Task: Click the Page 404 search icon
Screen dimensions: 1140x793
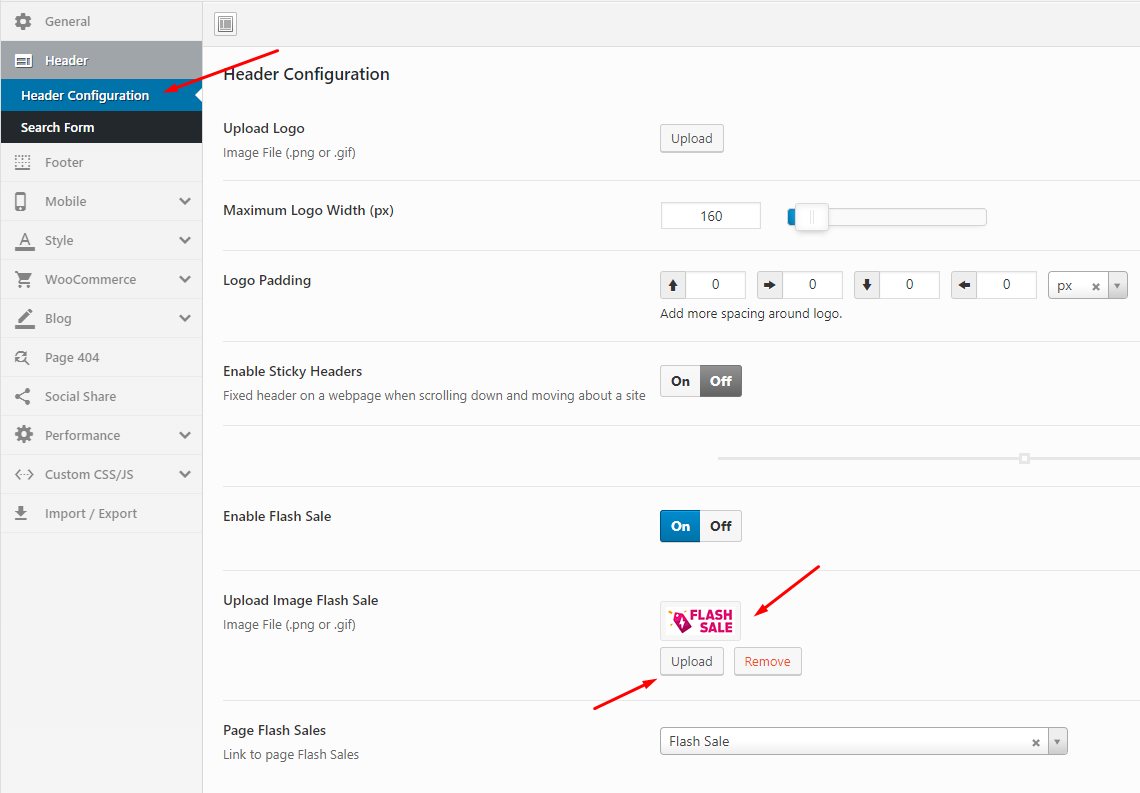Action: (x=23, y=358)
